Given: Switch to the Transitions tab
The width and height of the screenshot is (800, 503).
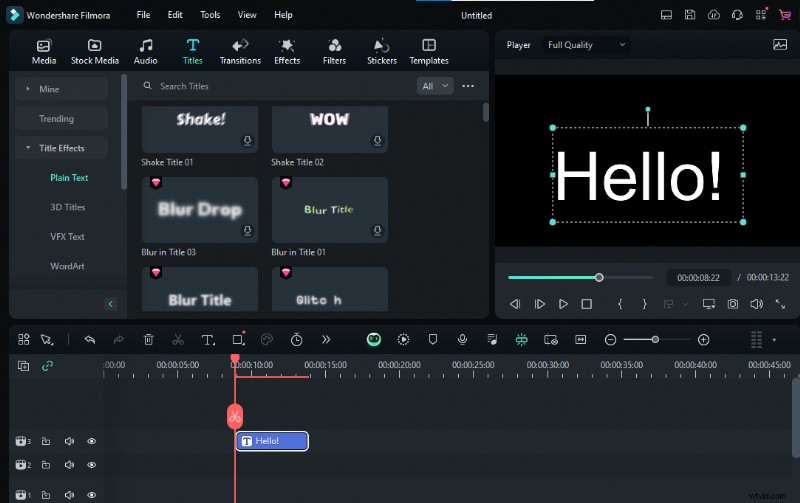Looking at the screenshot, I should click(x=240, y=51).
